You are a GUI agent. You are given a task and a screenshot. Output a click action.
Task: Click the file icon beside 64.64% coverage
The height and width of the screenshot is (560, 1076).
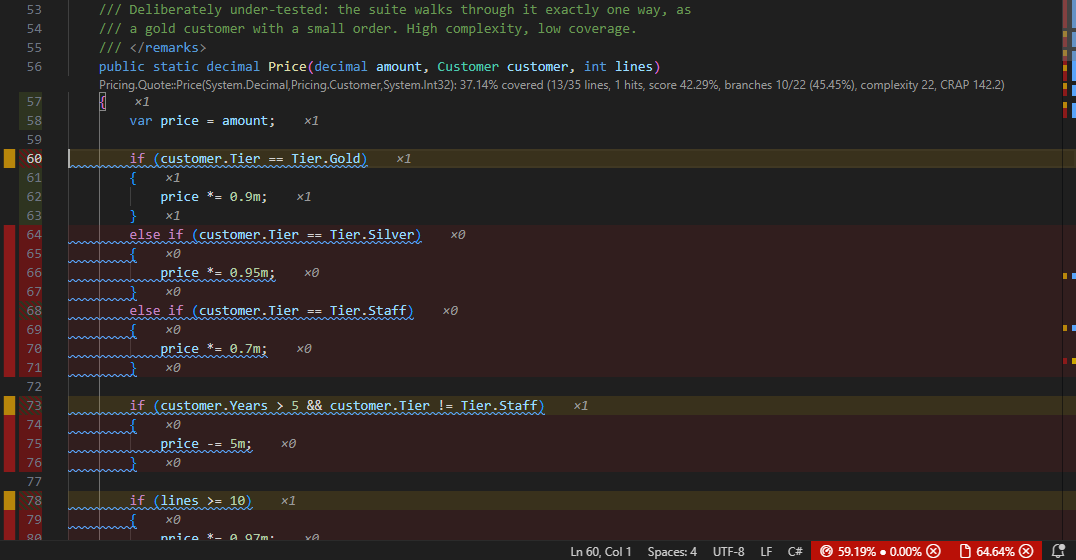pyautogui.click(x=965, y=551)
